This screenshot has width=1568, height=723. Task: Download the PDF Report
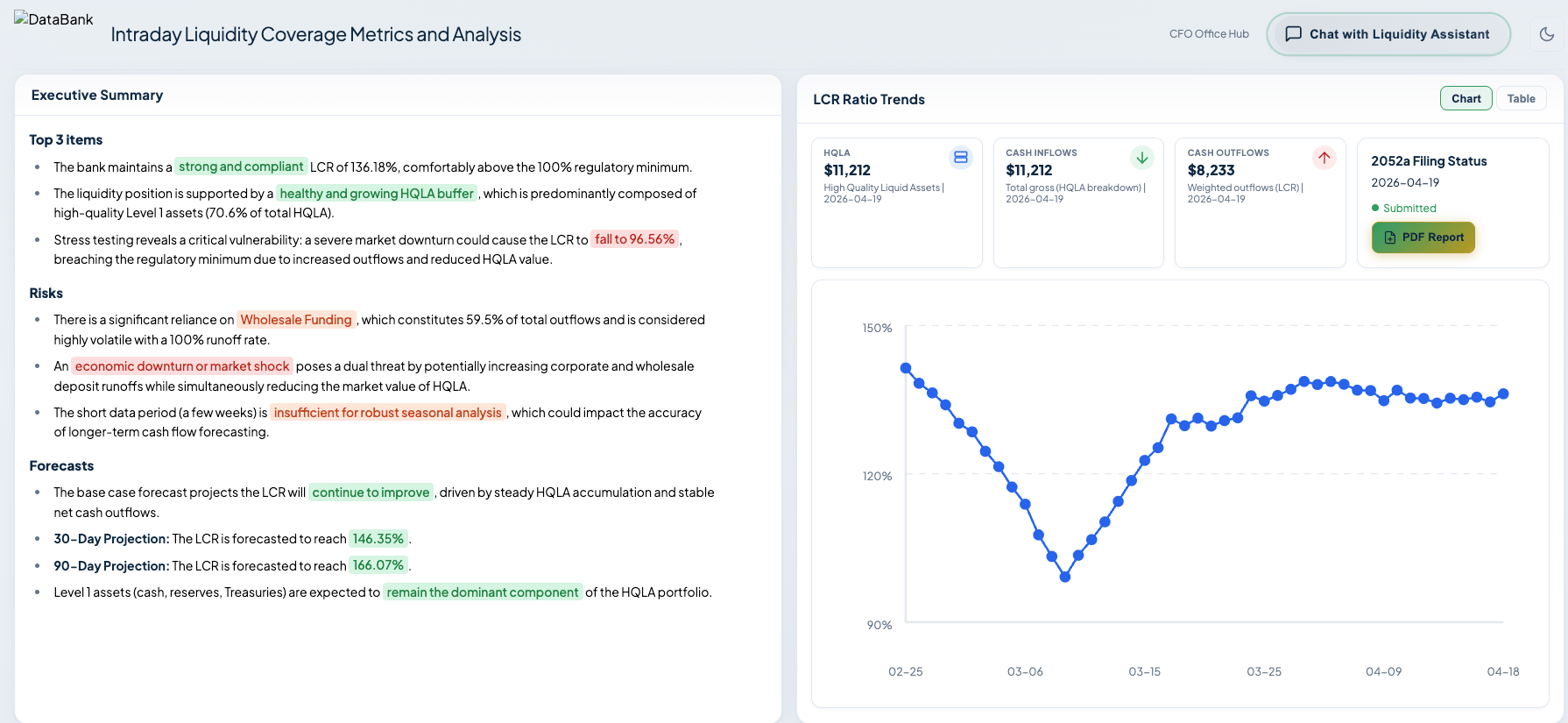coord(1423,237)
